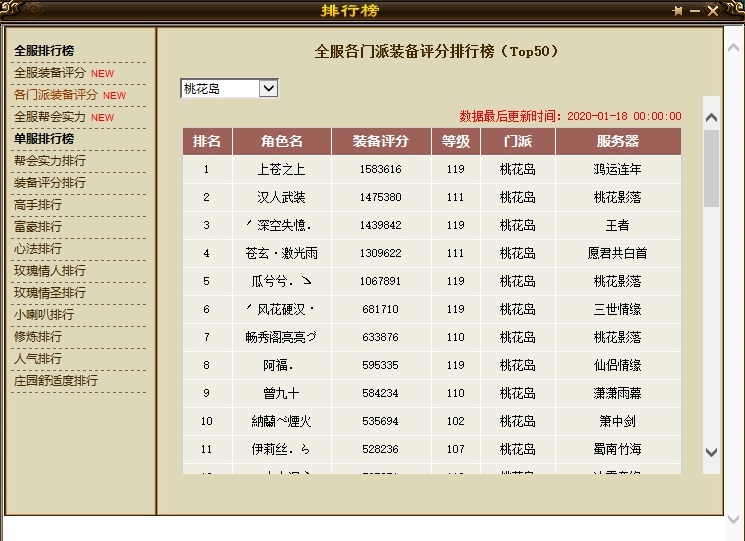Image resolution: width=745 pixels, height=541 pixels.
Task: Select character name 上苍之上
Action: (281, 169)
